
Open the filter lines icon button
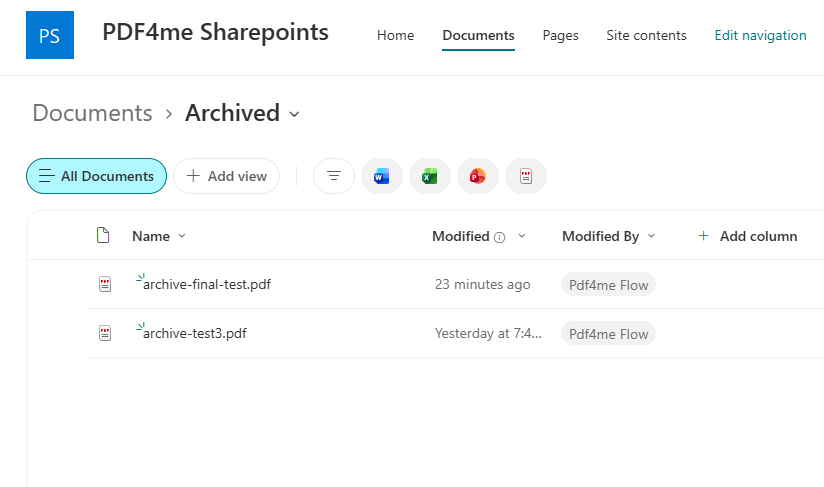[x=334, y=176]
